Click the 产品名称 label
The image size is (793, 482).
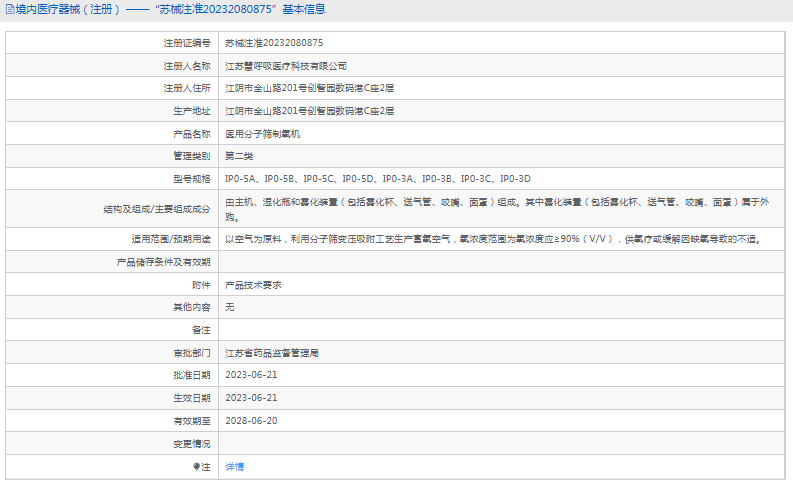coord(192,134)
